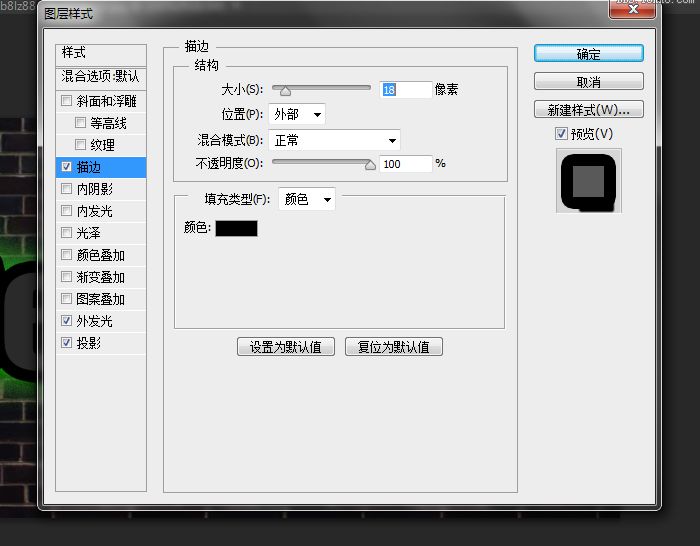
Task: Confirm with the 确定 button
Action: tap(588, 54)
